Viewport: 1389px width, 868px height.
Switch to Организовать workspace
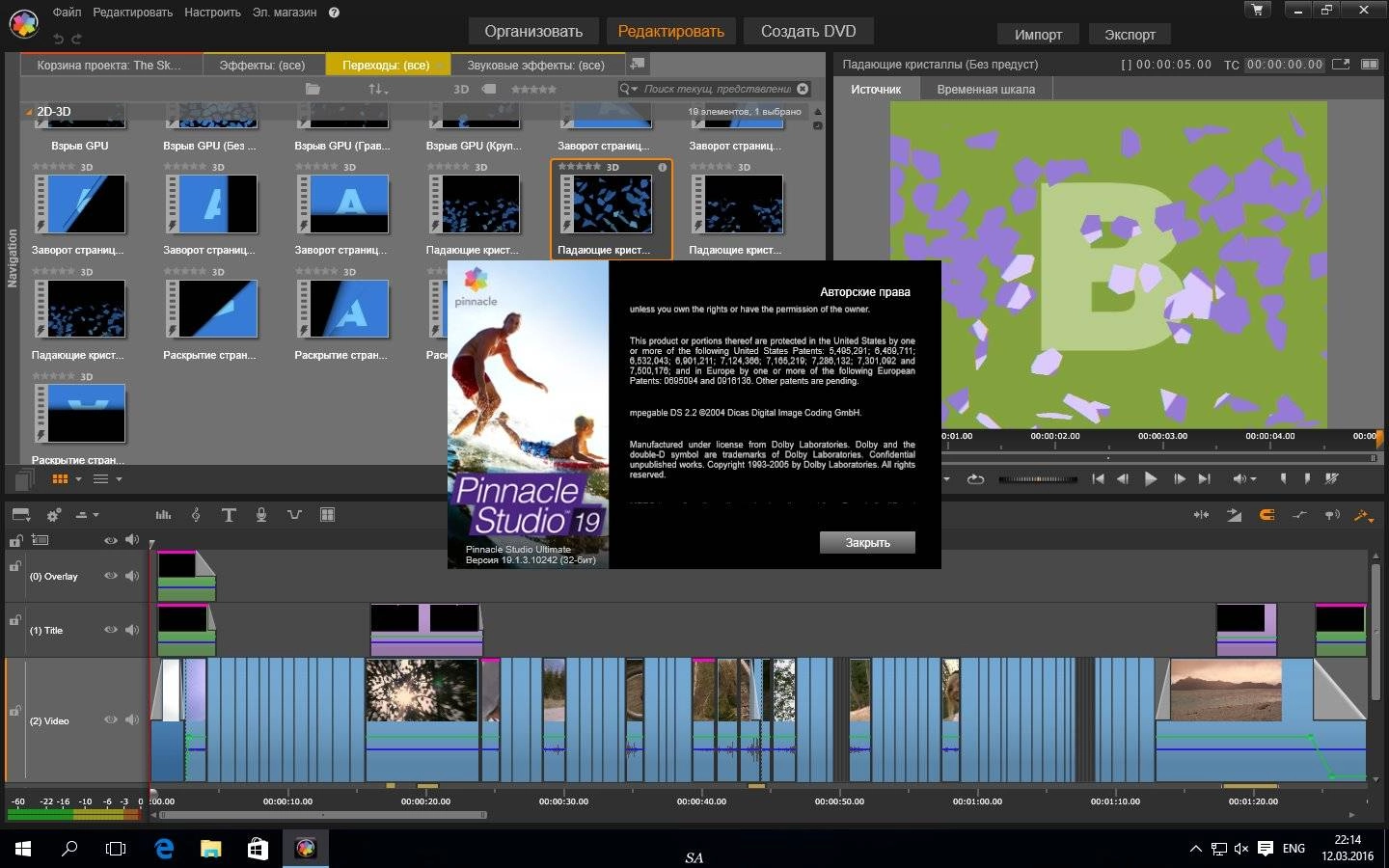533,31
